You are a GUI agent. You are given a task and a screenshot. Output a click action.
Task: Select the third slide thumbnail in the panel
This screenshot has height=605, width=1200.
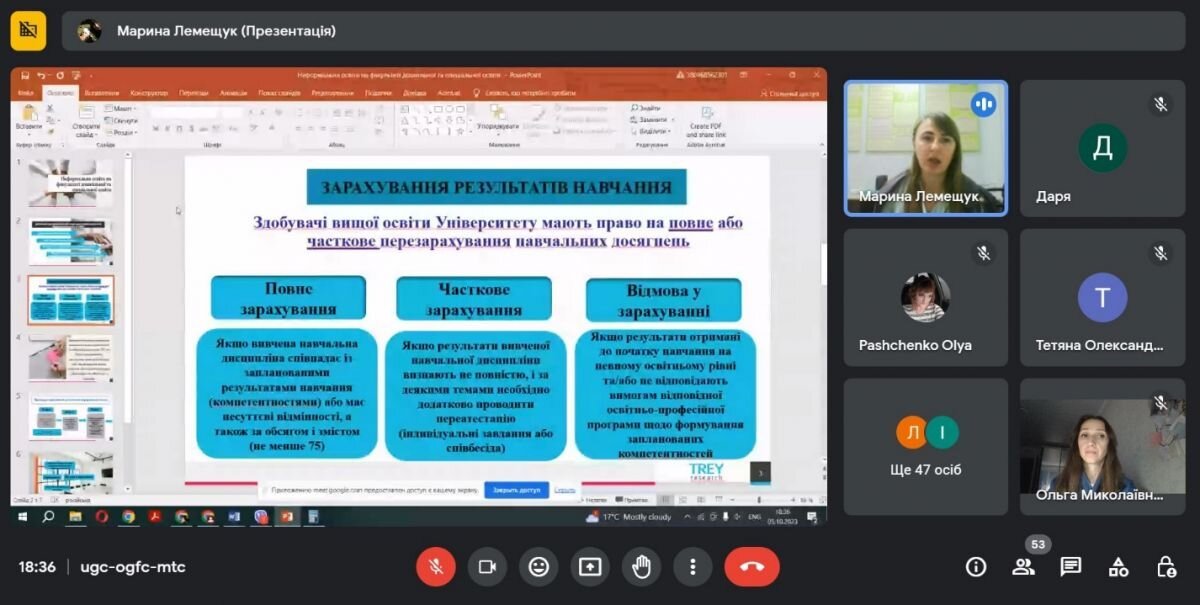coord(71,299)
